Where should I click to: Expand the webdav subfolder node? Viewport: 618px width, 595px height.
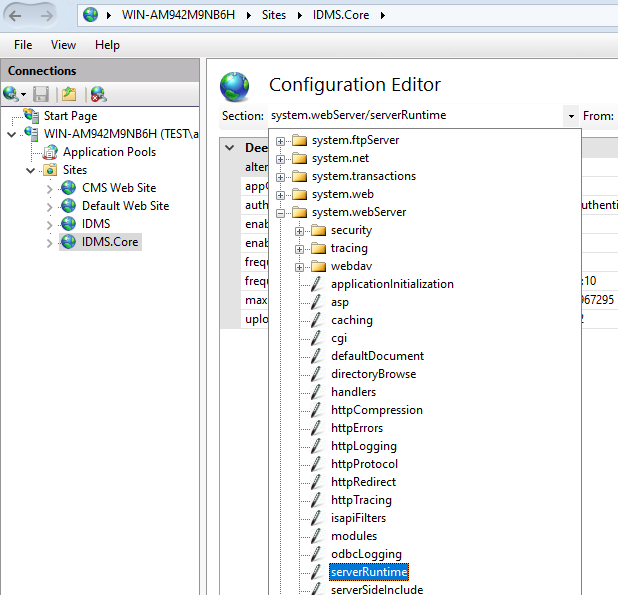pos(299,268)
